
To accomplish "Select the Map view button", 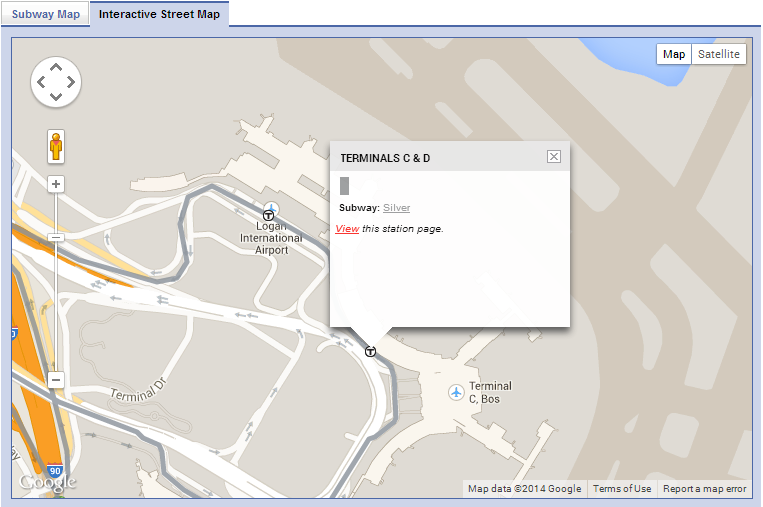I will pos(674,54).
